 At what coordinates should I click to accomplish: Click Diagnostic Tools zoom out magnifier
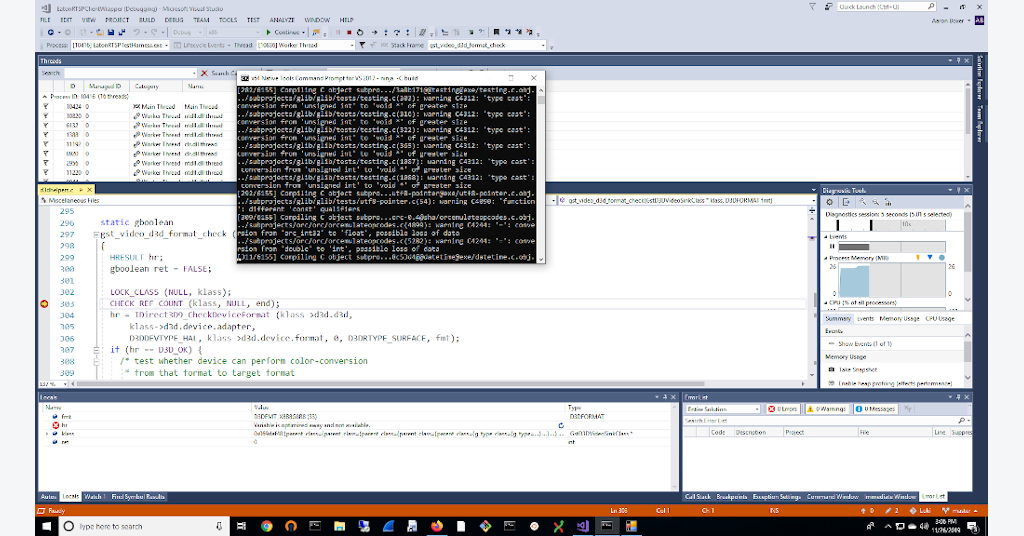pos(875,202)
